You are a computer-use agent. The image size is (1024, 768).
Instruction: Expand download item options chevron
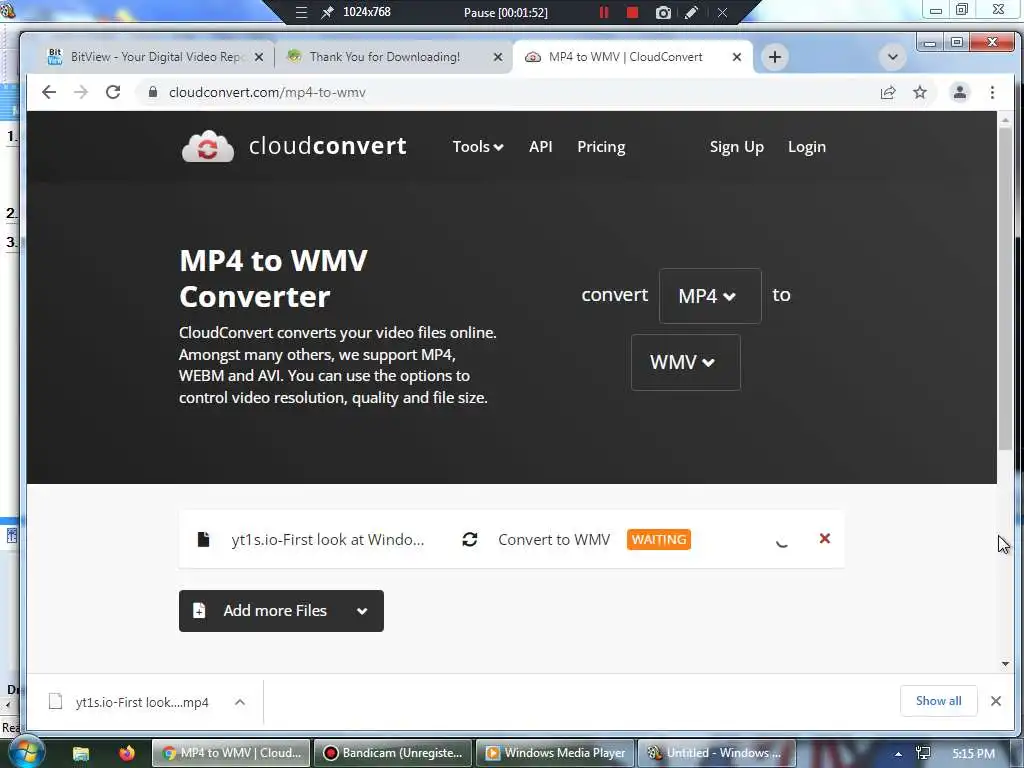pos(240,702)
